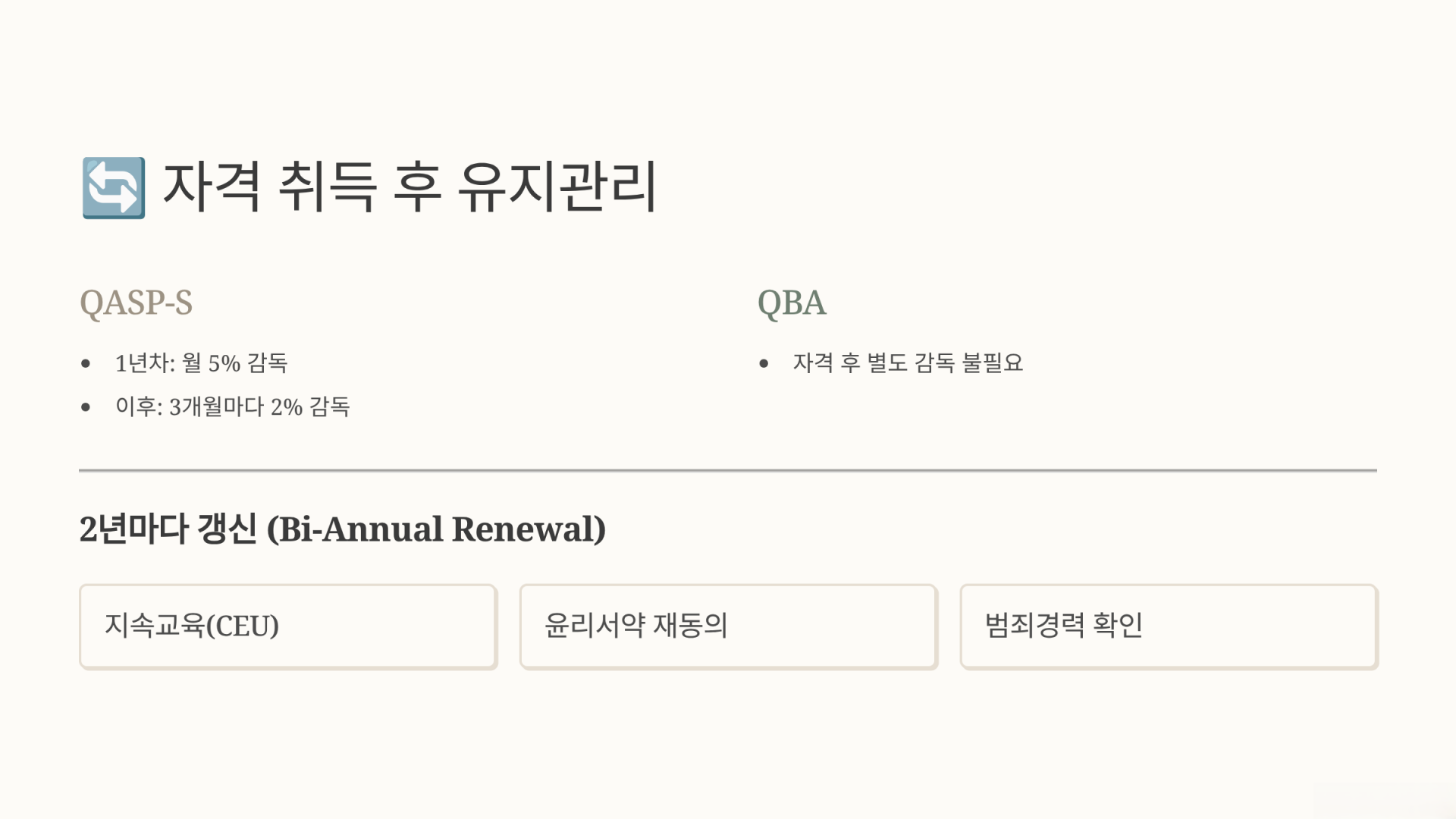Click the horizontal divider line
This screenshot has width=1456, height=819.
728,471
